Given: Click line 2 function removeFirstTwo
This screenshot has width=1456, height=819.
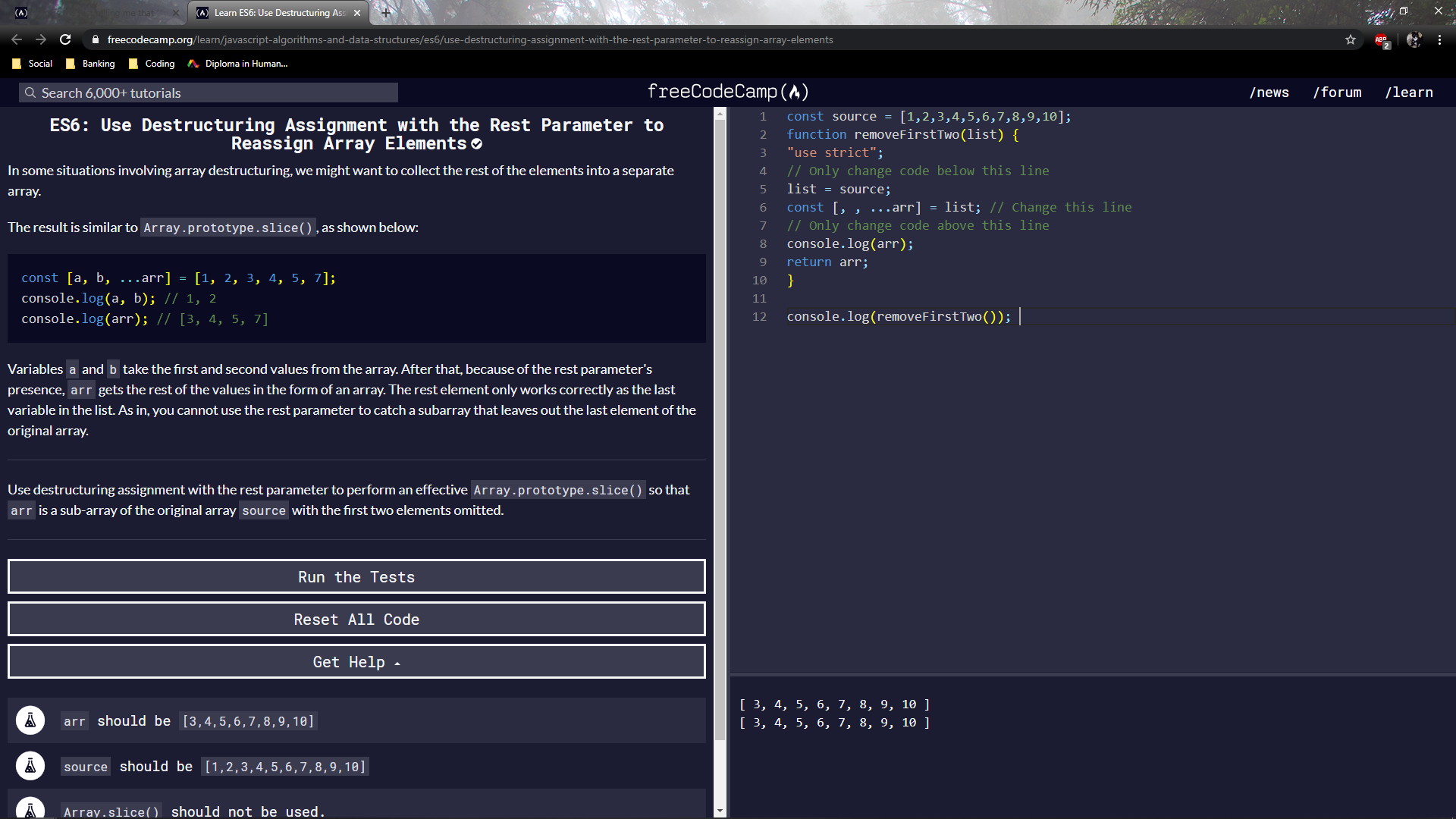Looking at the screenshot, I should click(x=902, y=134).
